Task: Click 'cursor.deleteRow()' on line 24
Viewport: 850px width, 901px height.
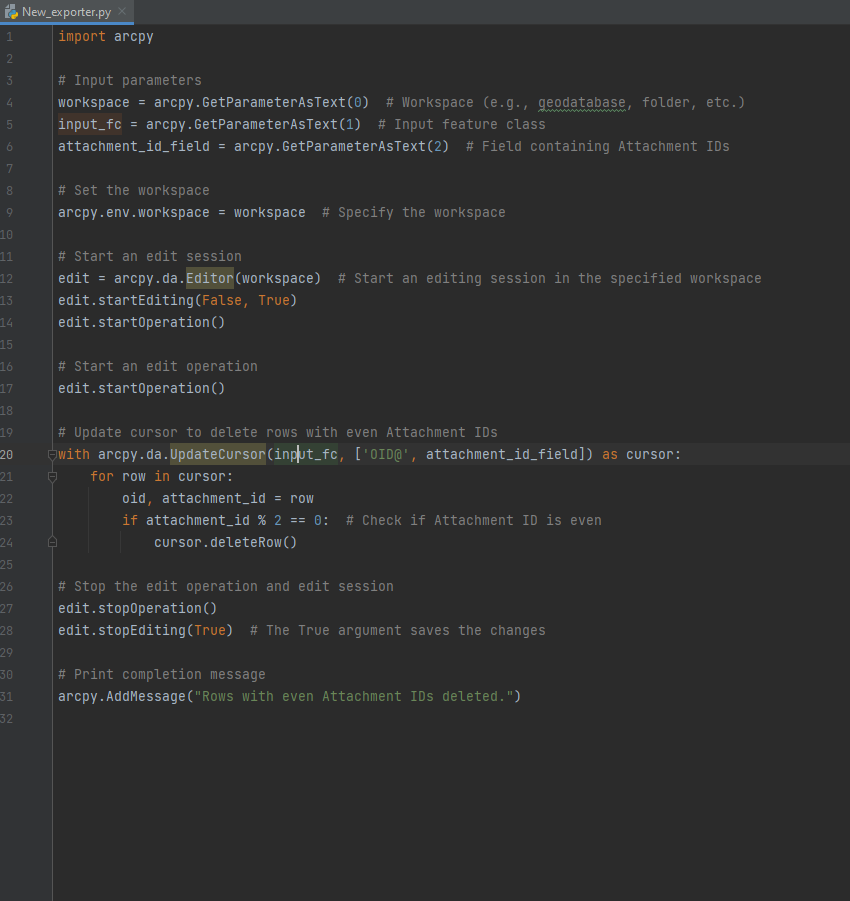Action: [x=225, y=542]
